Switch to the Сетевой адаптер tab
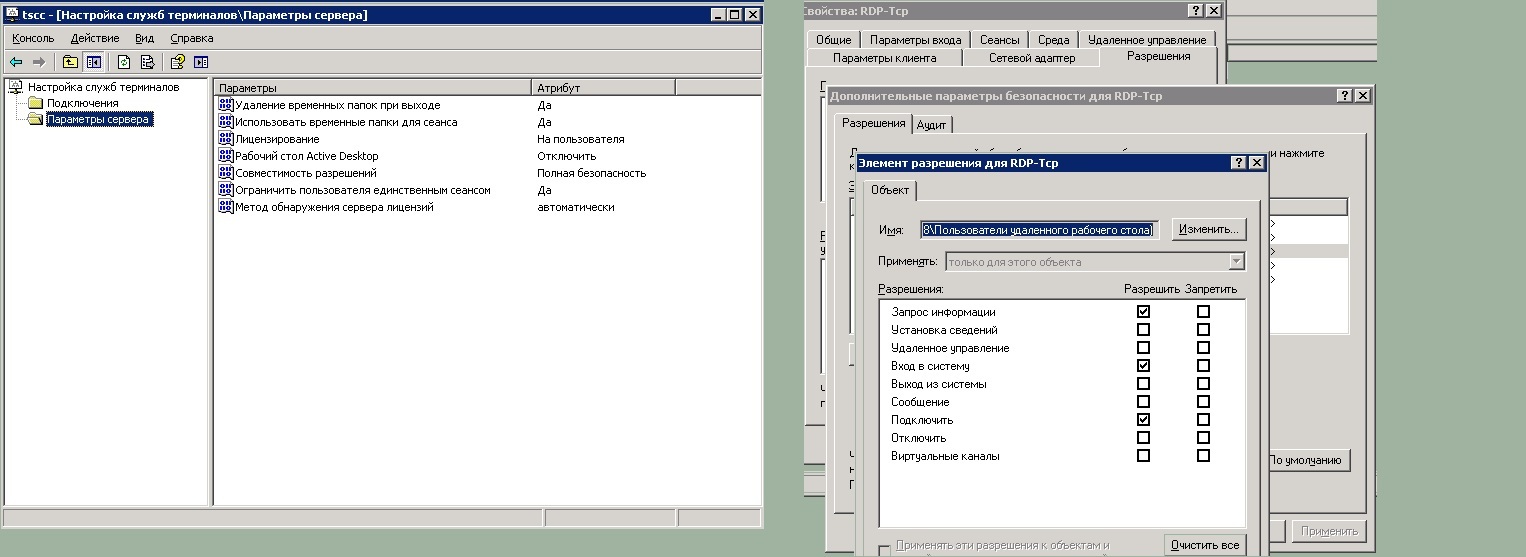Screen dimensions: 1526x557 [x=1032, y=58]
